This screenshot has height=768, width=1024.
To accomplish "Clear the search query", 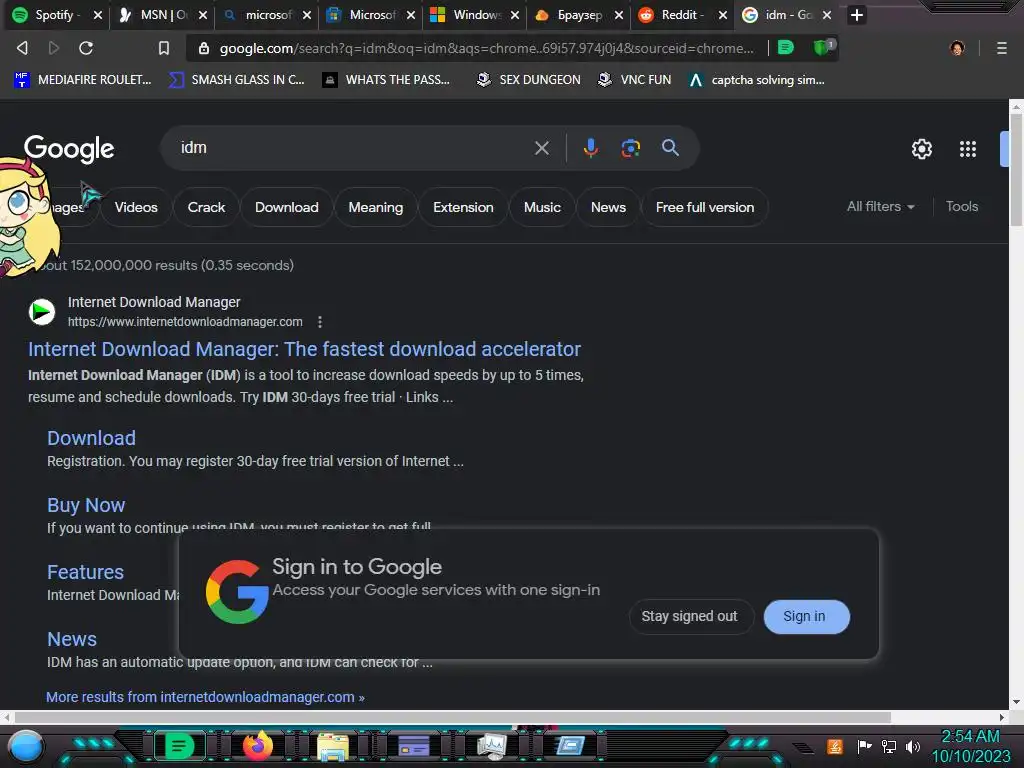I will [541, 148].
